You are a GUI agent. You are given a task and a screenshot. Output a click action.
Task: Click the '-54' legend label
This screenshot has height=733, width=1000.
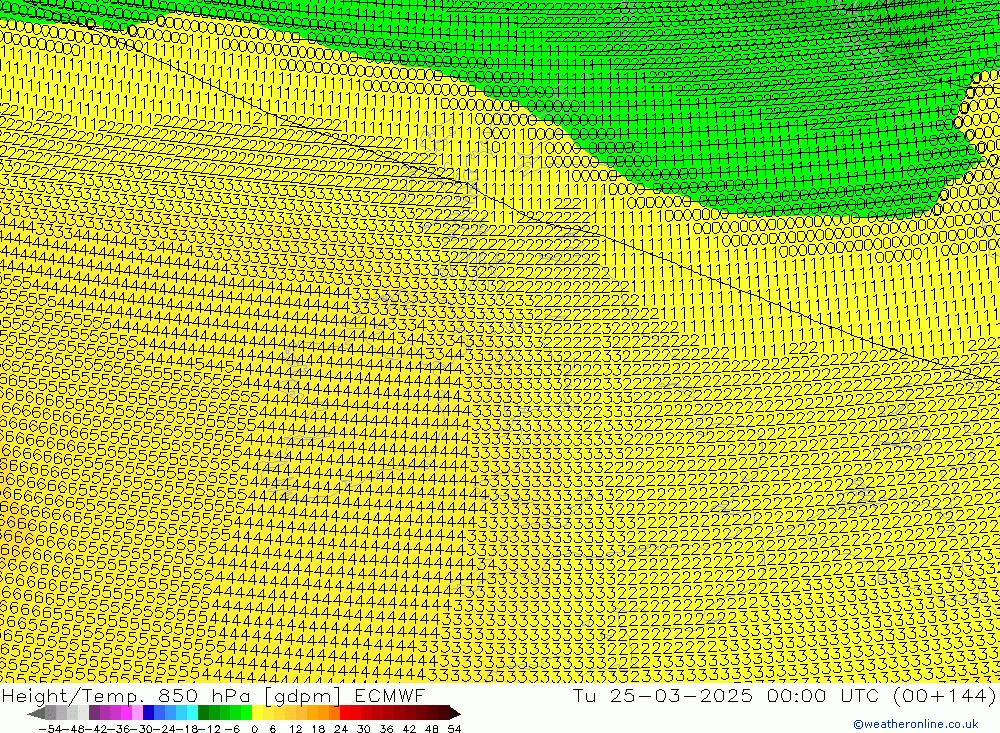(50, 729)
